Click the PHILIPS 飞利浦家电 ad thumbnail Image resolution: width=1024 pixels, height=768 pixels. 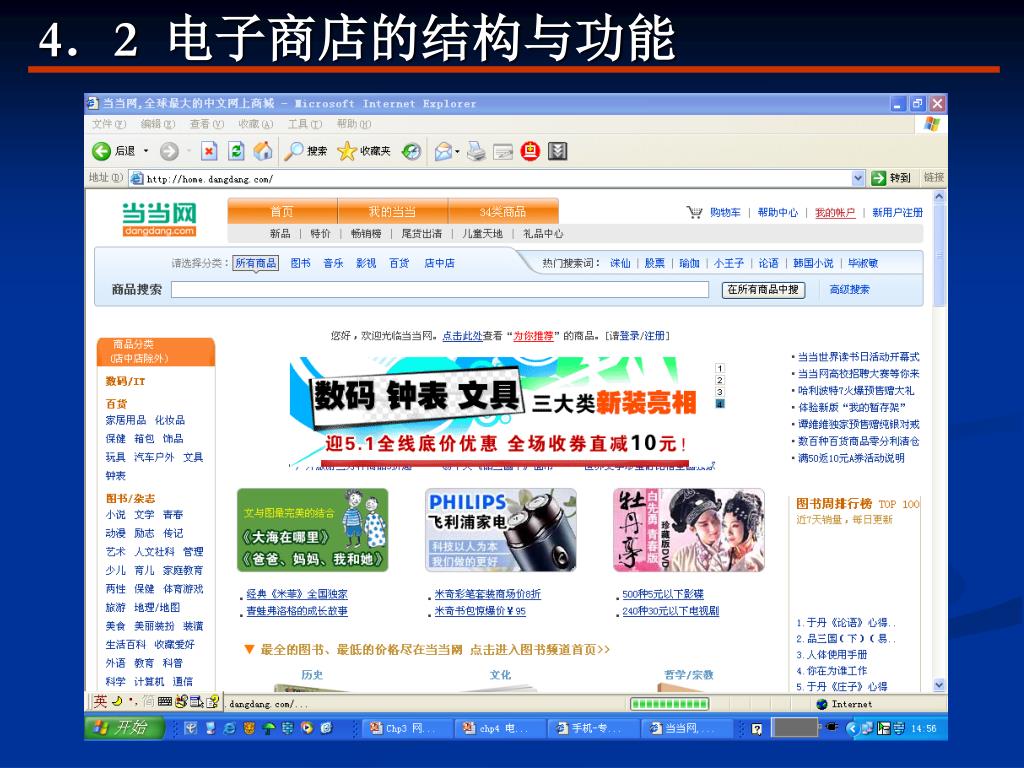pyautogui.click(x=500, y=530)
